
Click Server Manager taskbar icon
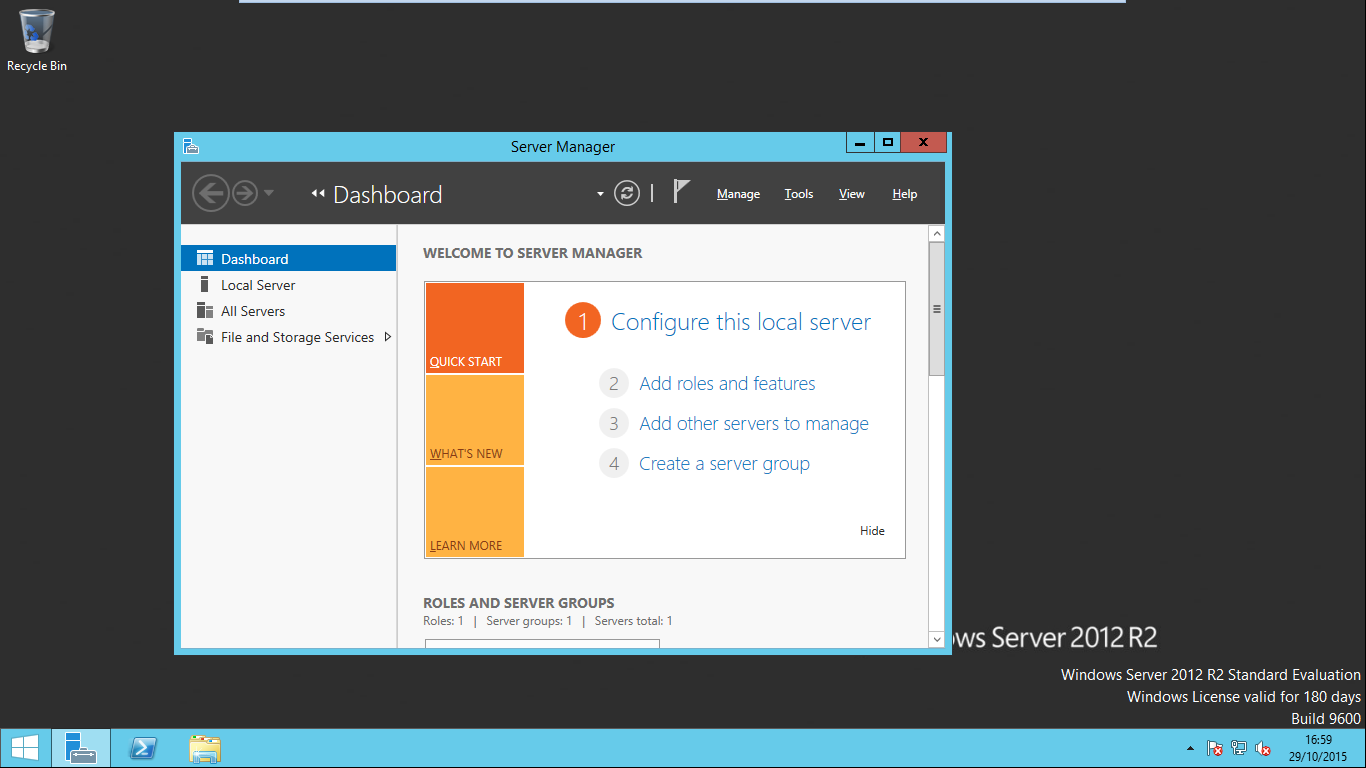[80, 748]
